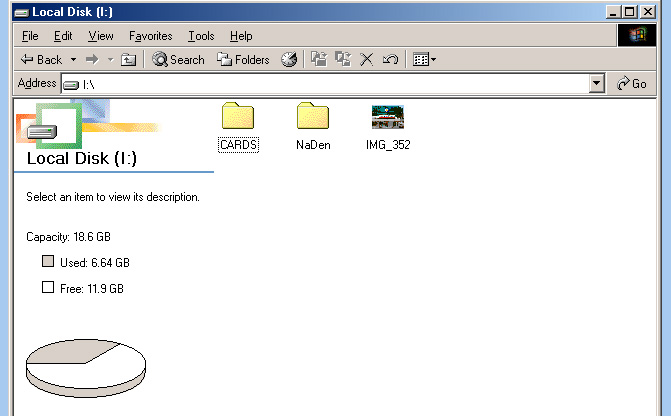671x416 pixels.
Task: Open the Favorites menu
Action: 151,36
